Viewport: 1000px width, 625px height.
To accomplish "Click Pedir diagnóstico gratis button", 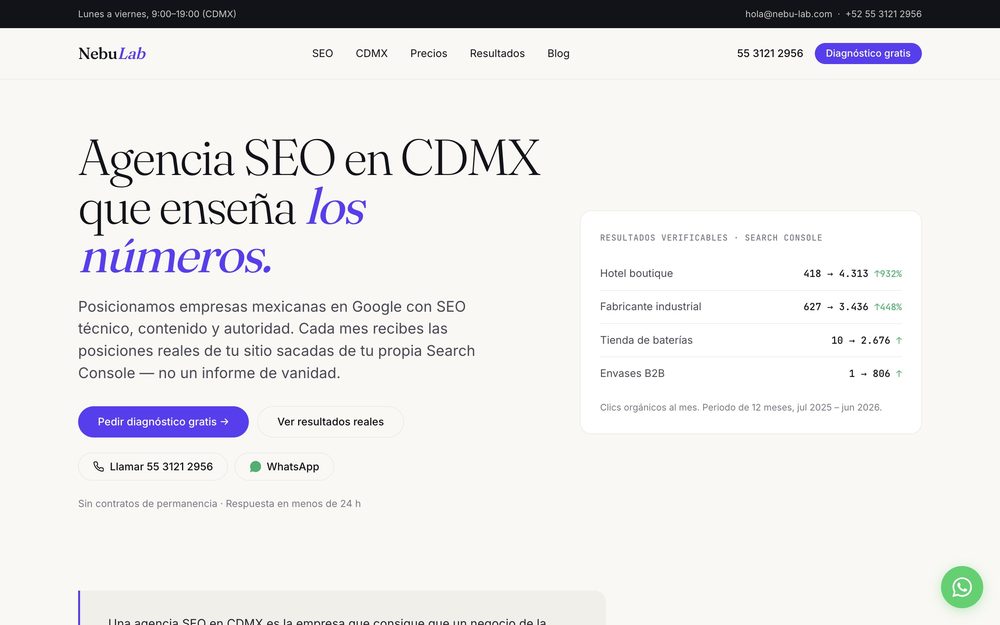I will pos(163,422).
